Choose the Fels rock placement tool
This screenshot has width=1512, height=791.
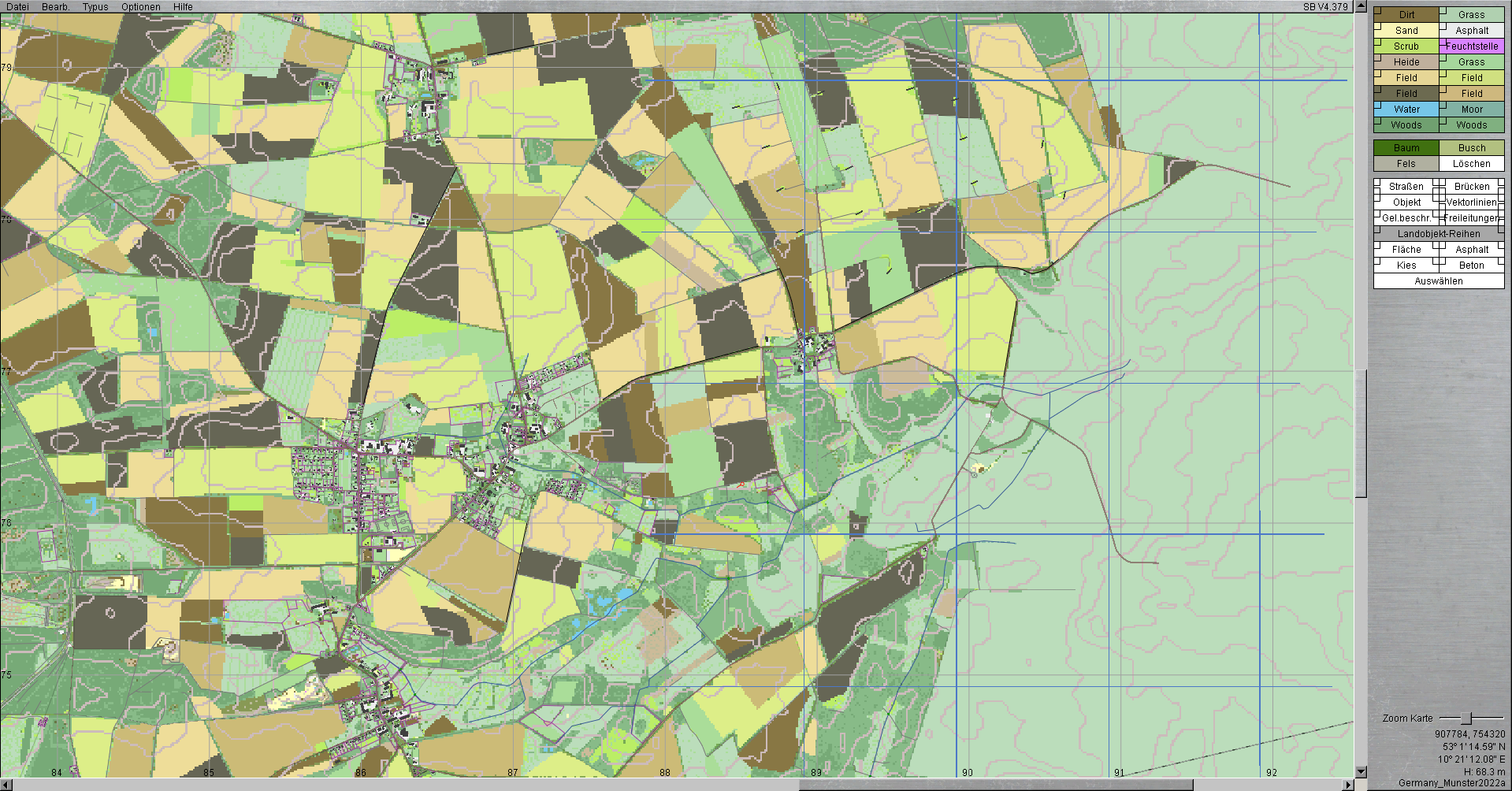pyautogui.click(x=1406, y=164)
